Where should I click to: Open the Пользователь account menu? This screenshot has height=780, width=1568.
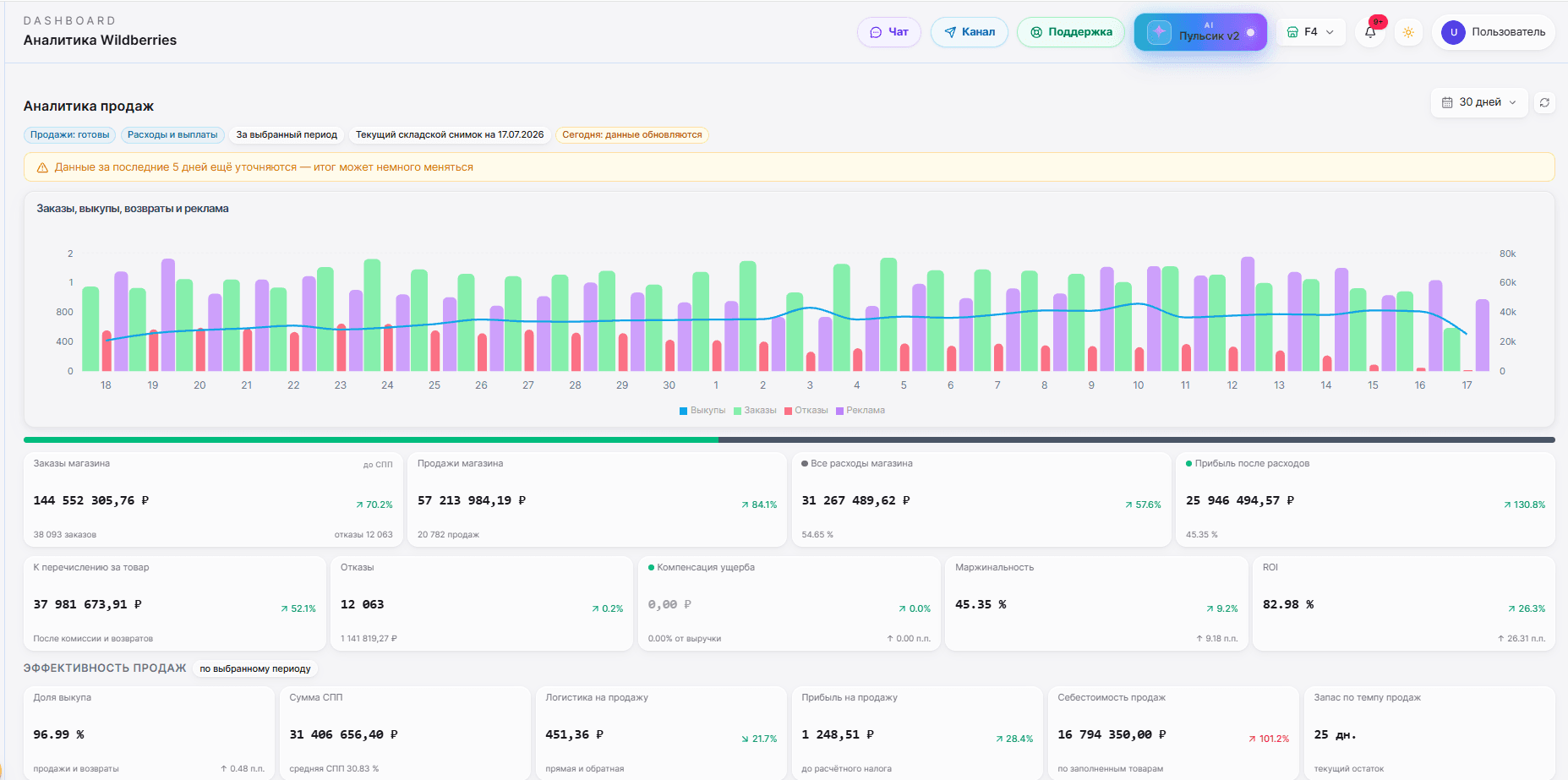1494,32
